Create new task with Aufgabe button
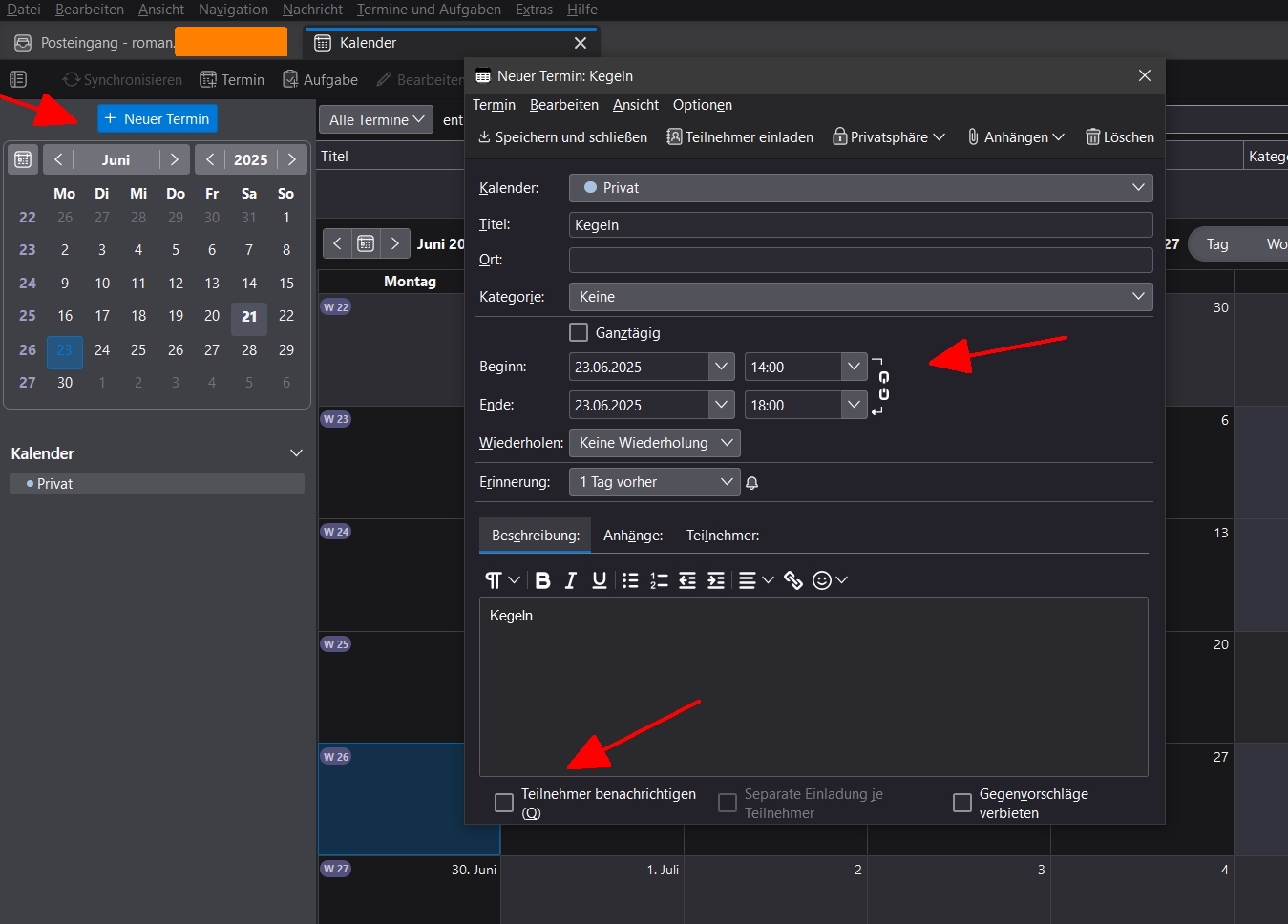Viewport: 1288px width, 924px height. [321, 80]
